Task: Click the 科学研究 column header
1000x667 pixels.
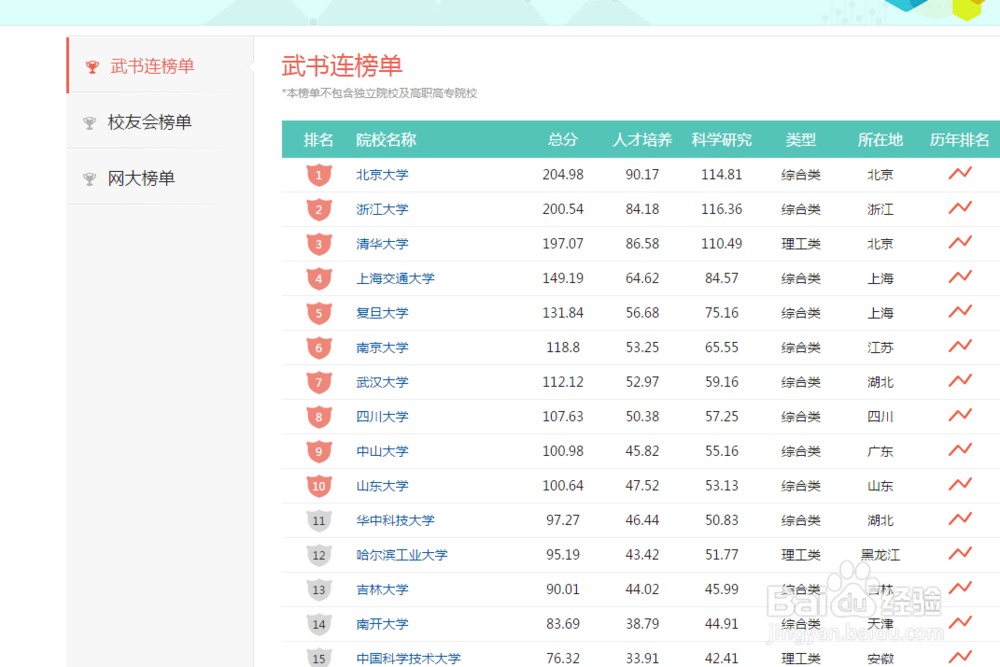Action: 722,140
